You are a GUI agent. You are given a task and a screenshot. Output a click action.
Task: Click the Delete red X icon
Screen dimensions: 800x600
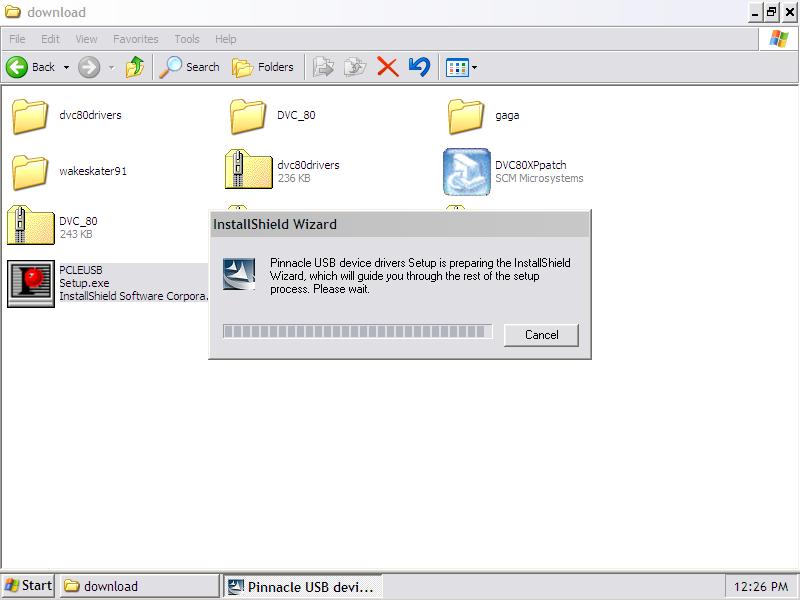point(387,67)
